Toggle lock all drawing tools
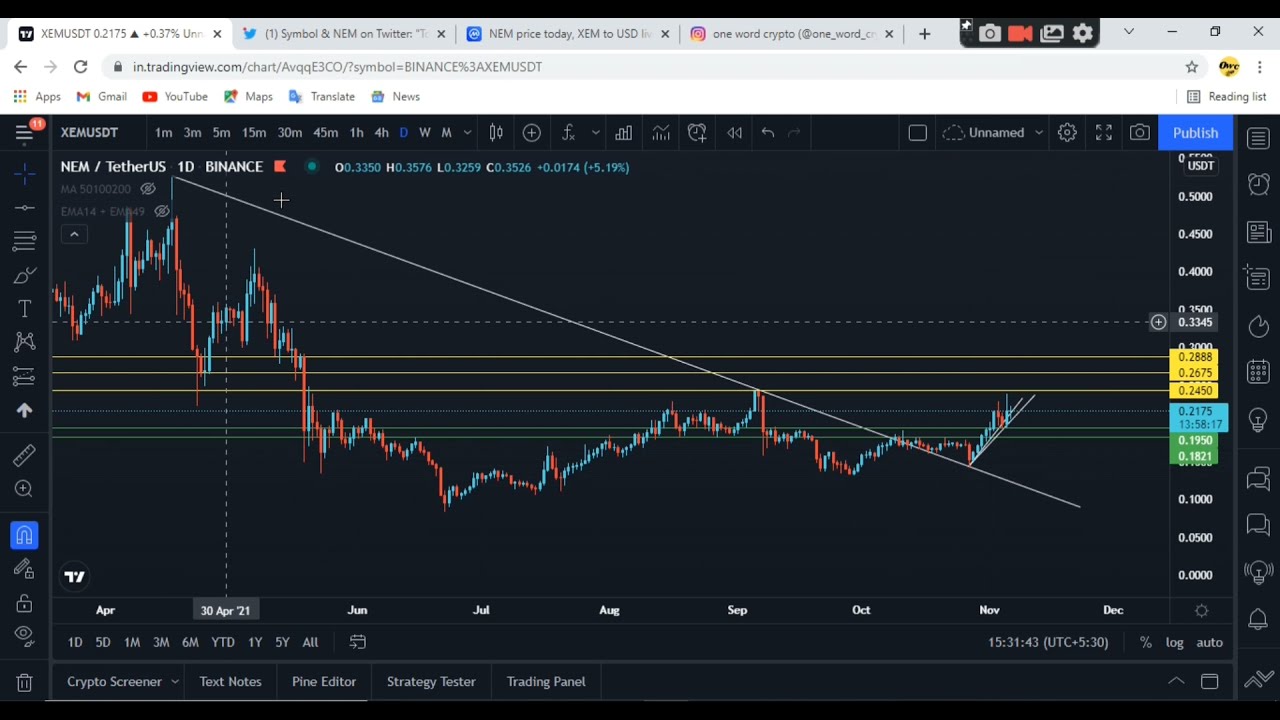 point(24,603)
